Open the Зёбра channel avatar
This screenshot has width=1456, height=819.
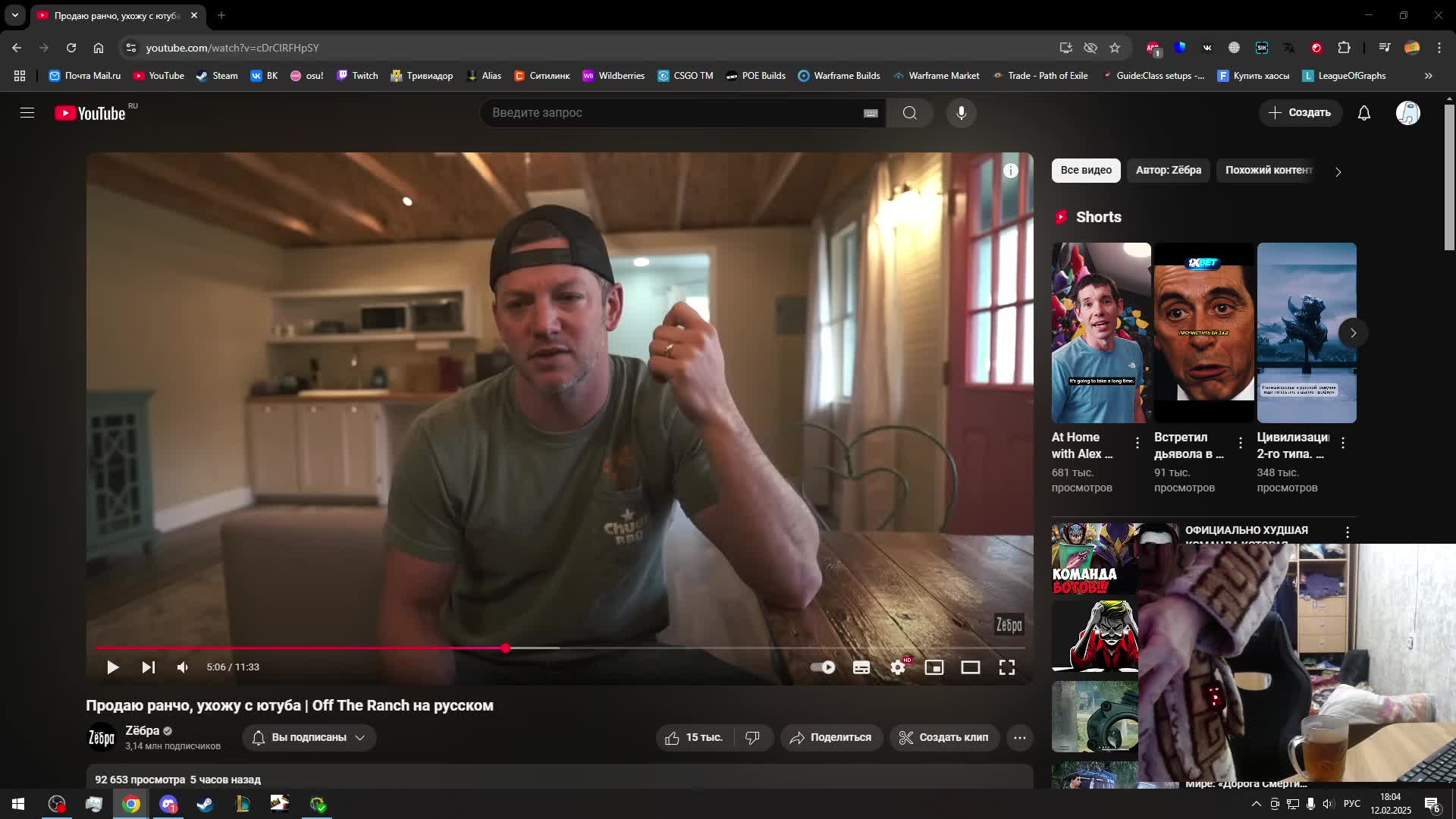(102, 738)
